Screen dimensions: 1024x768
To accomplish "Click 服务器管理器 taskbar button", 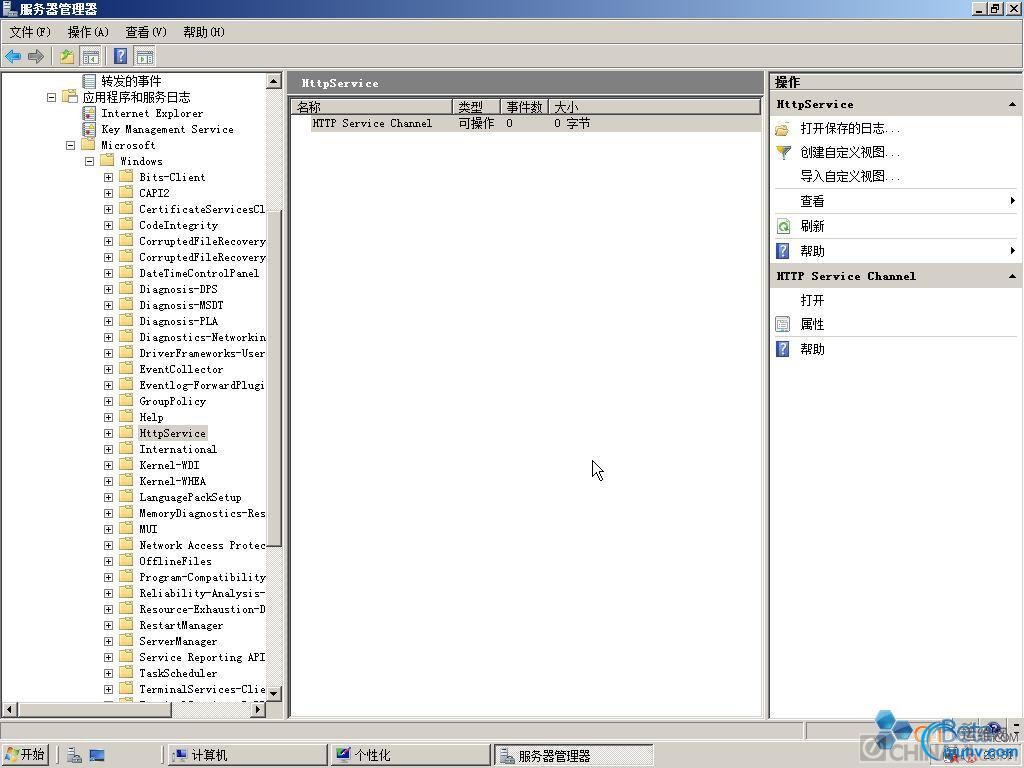I will [x=573, y=755].
